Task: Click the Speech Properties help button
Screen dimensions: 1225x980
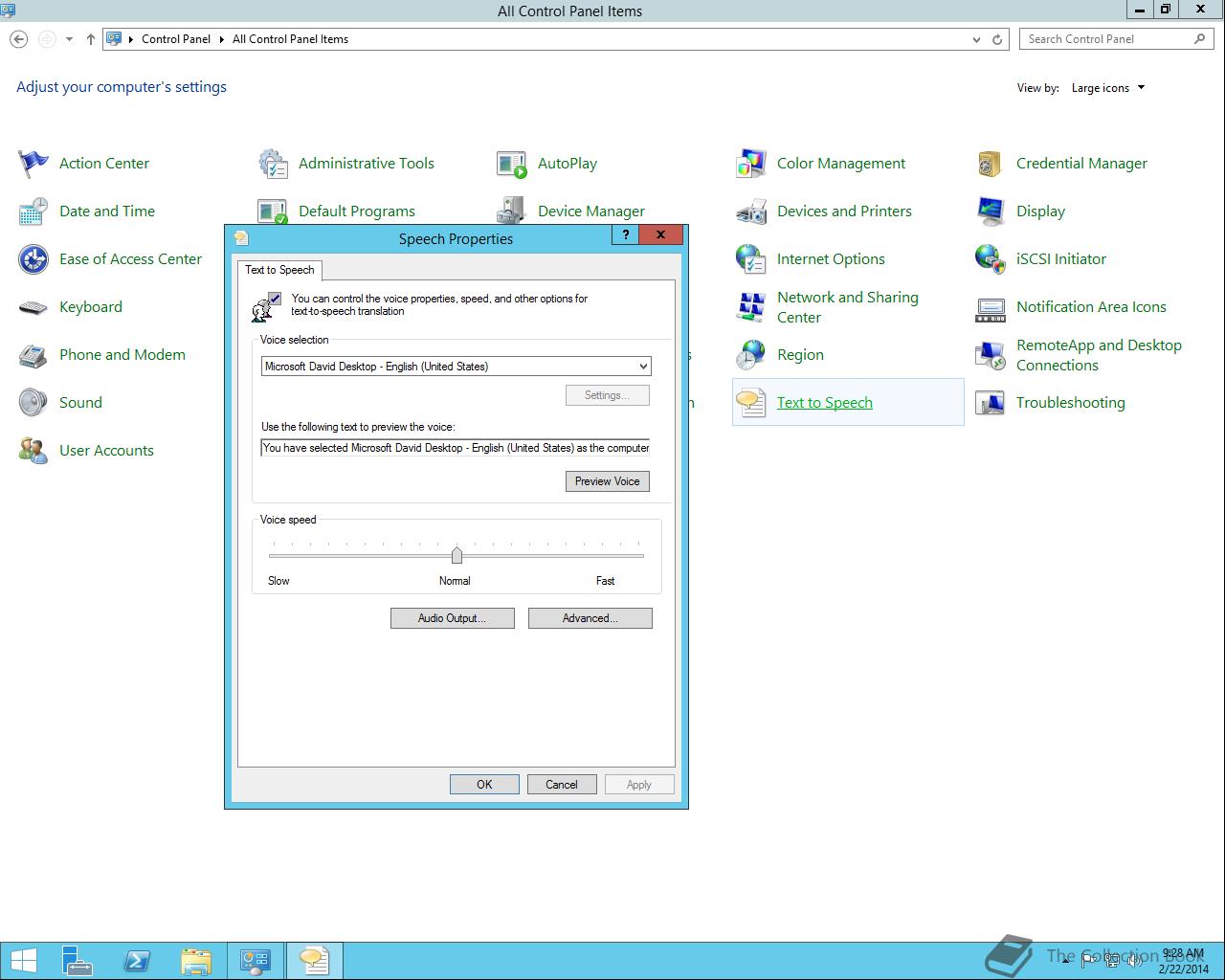Action: click(x=626, y=234)
